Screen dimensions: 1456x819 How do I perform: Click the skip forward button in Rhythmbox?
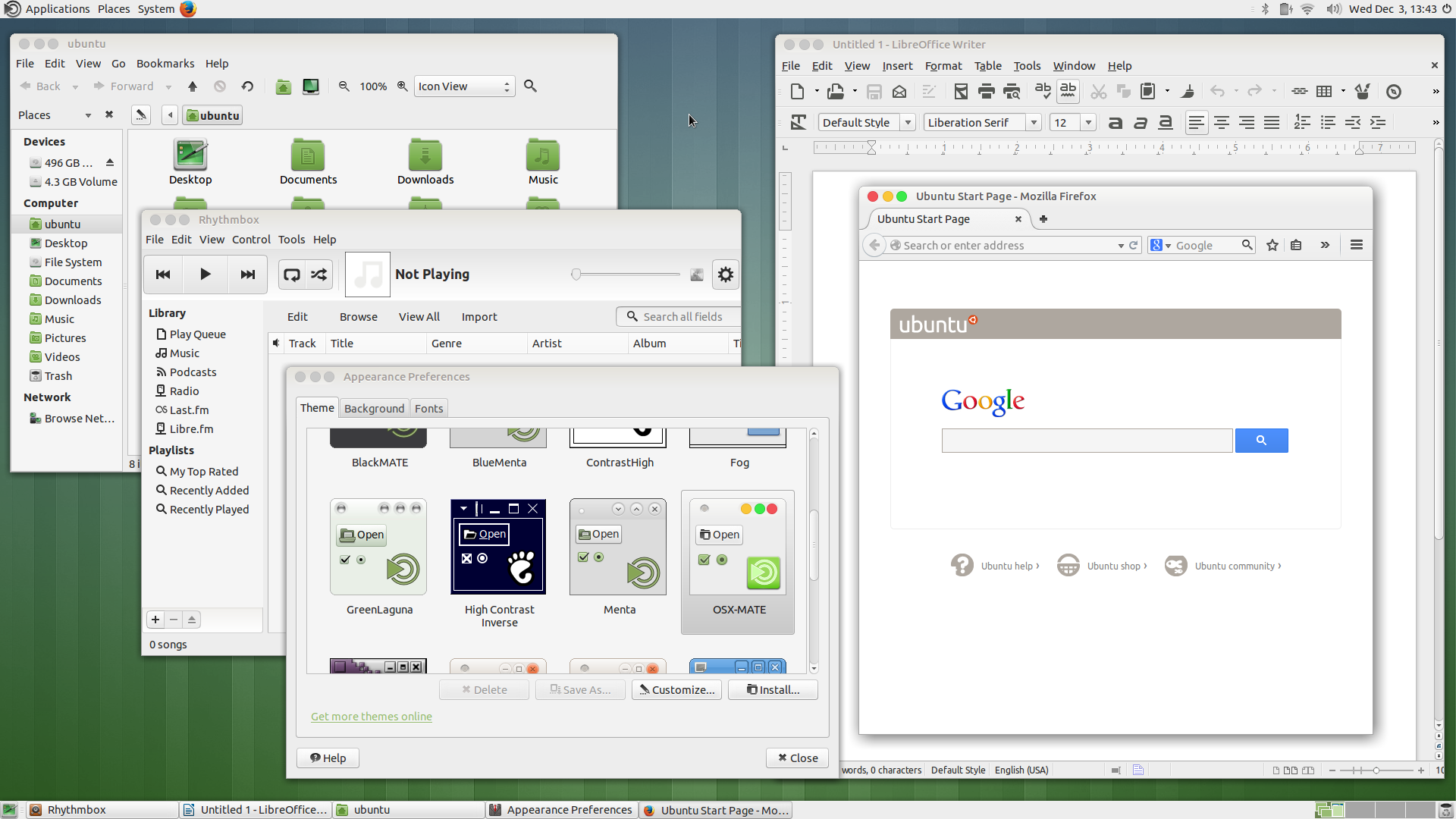[246, 273]
